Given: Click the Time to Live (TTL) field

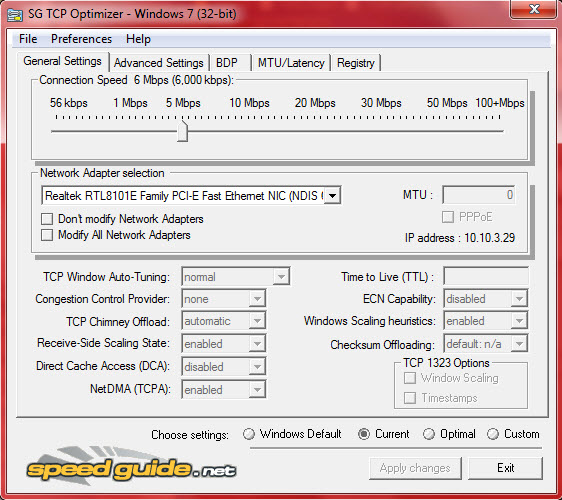Looking at the screenshot, I should (486, 276).
